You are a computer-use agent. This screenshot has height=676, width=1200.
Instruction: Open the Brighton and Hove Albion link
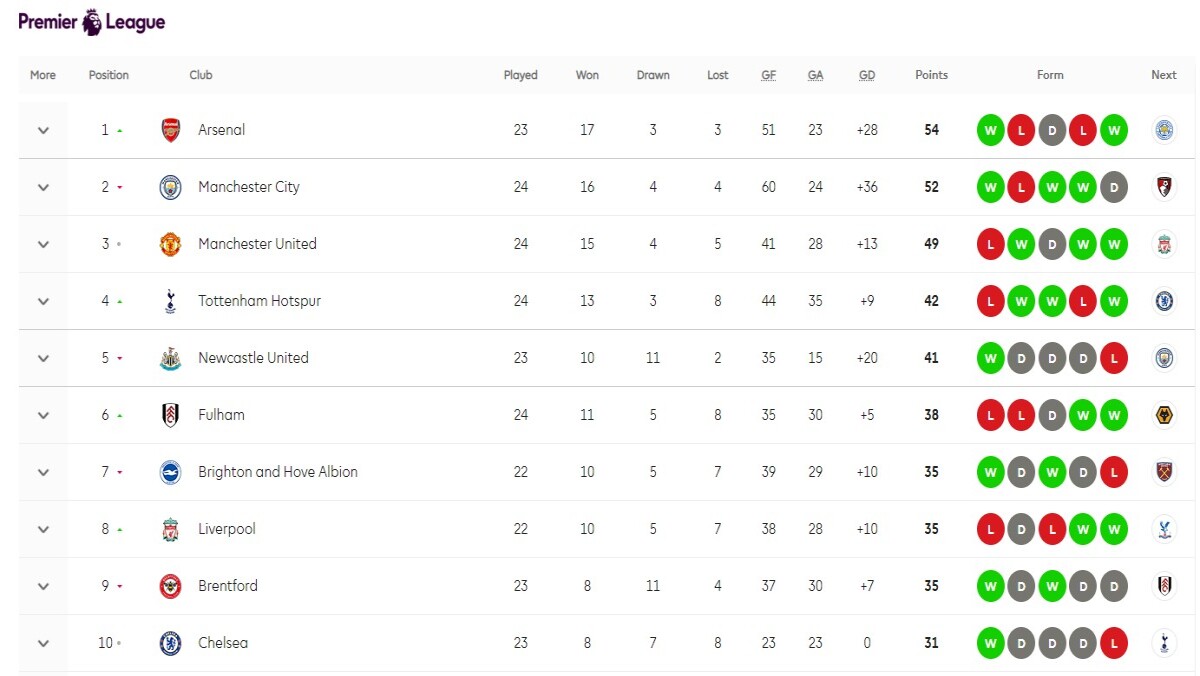click(278, 472)
